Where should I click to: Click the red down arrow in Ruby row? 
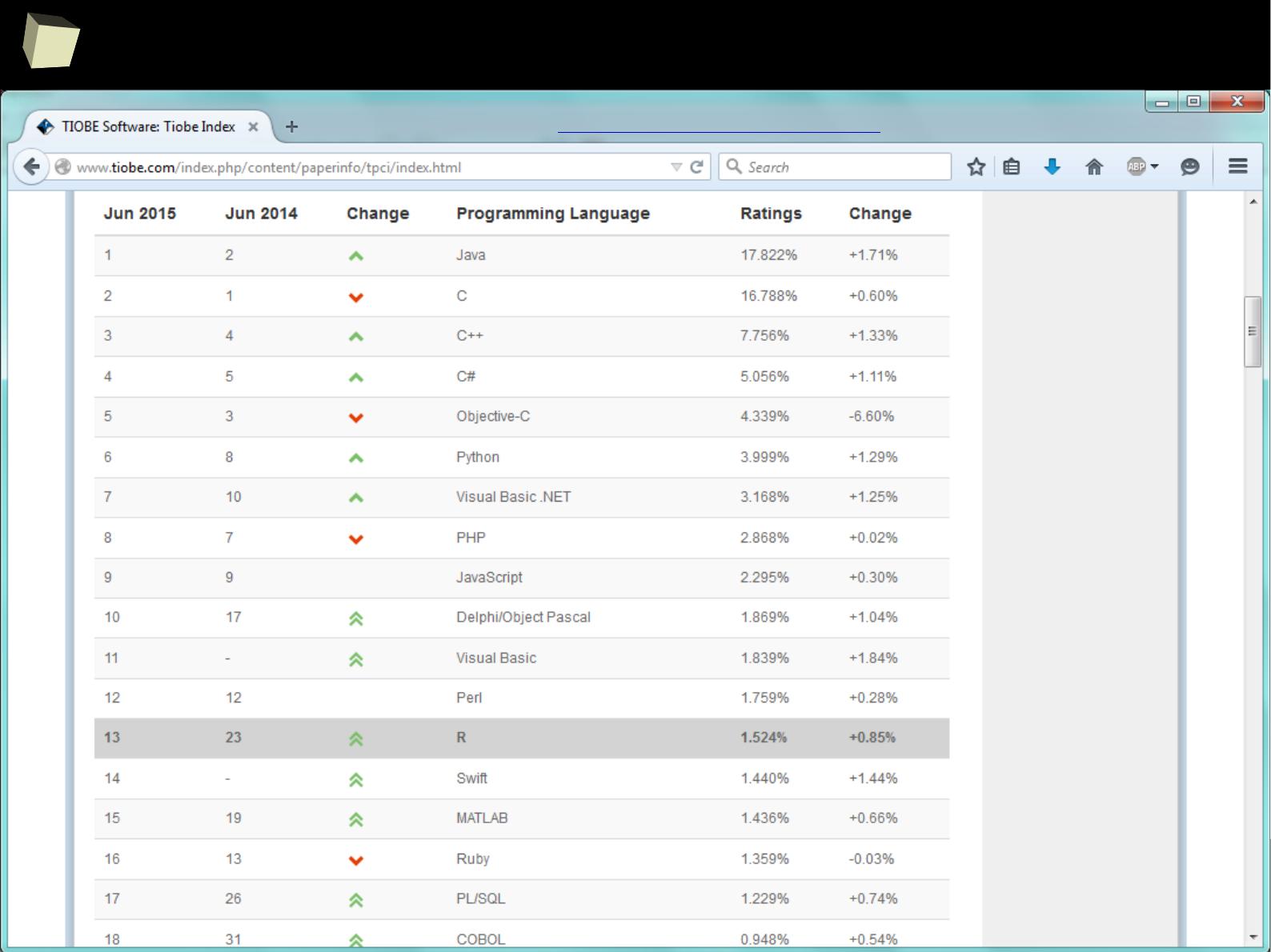click(356, 861)
